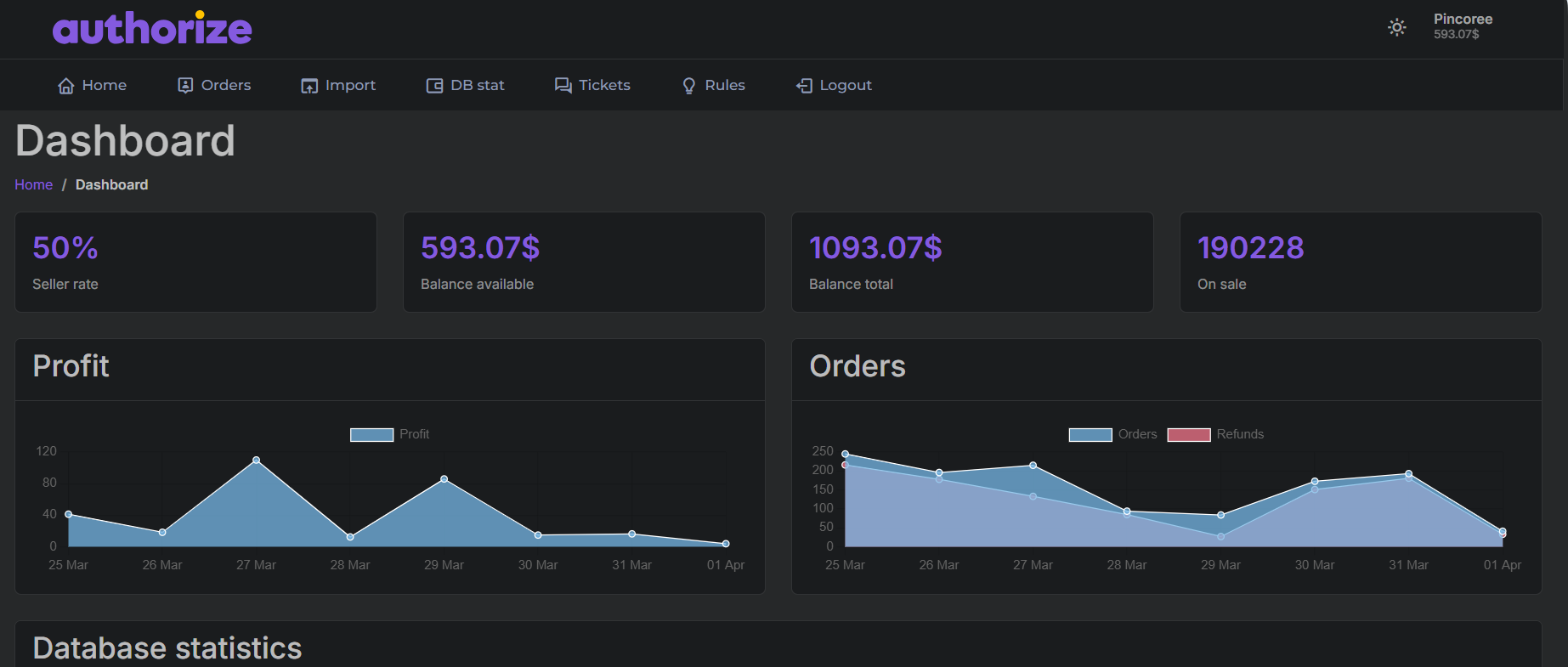Open the Orders menu item

[214, 85]
